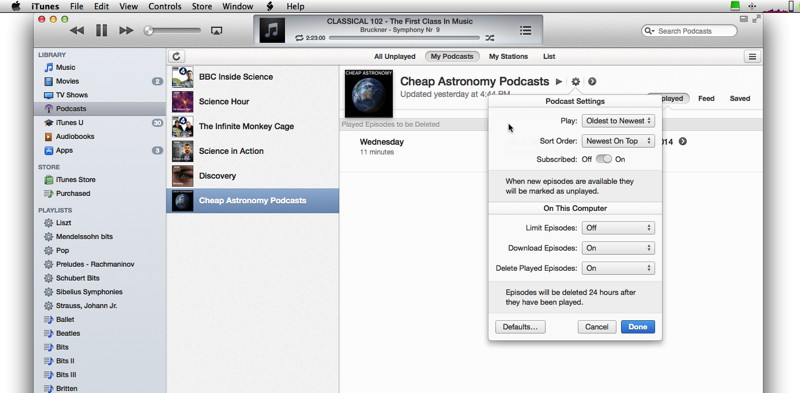
Task: Refresh podcasts with the reload button
Action: pyautogui.click(x=176, y=57)
